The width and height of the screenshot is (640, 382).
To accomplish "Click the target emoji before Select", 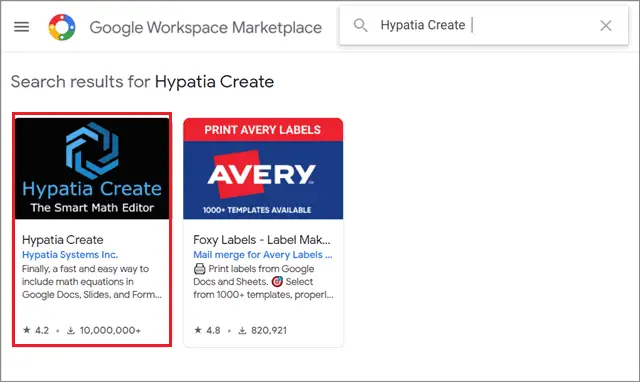I will coord(277,282).
